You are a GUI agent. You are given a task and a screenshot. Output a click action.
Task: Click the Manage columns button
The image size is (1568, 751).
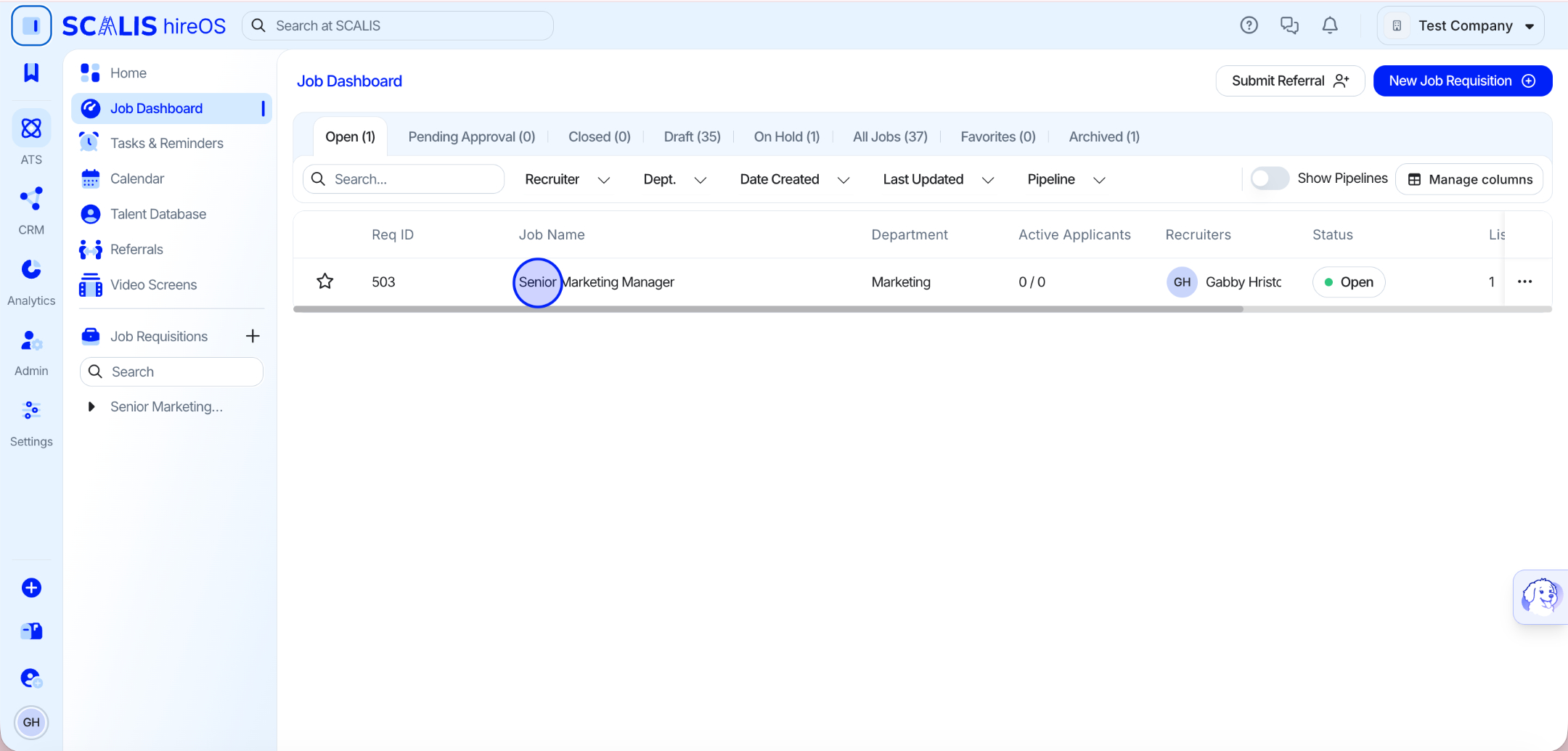[1469, 179]
